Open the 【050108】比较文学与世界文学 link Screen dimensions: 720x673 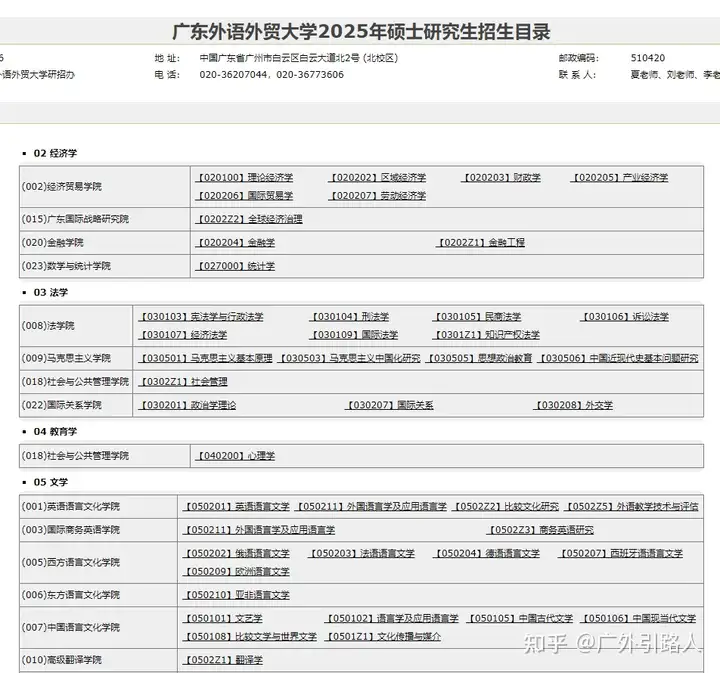(x=250, y=637)
